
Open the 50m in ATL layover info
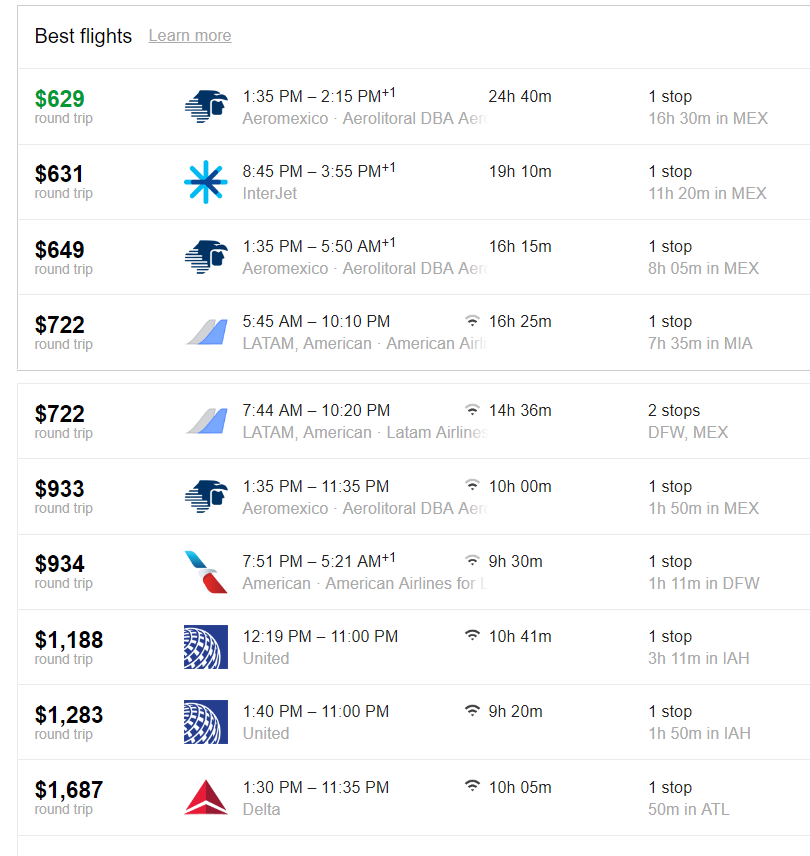(688, 809)
